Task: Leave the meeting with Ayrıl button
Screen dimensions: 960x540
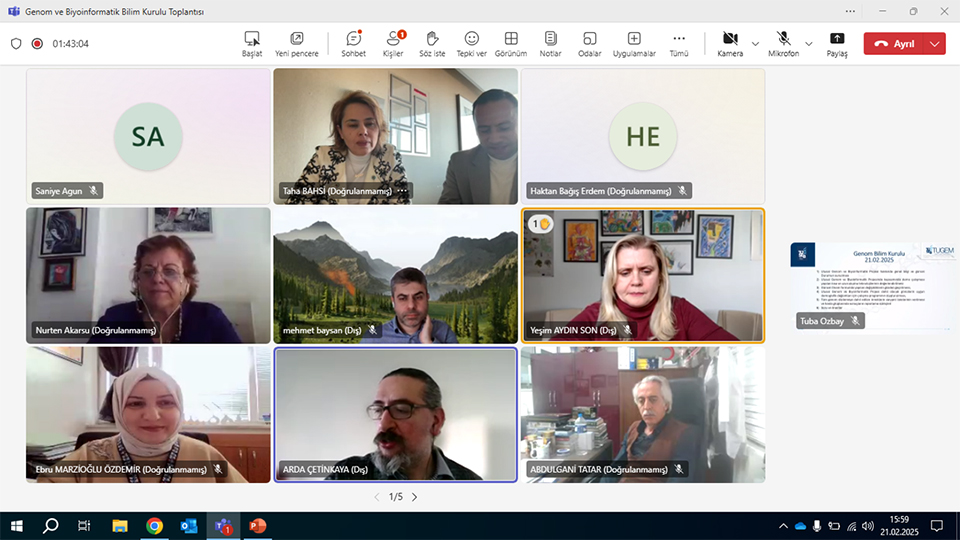Action: point(893,44)
